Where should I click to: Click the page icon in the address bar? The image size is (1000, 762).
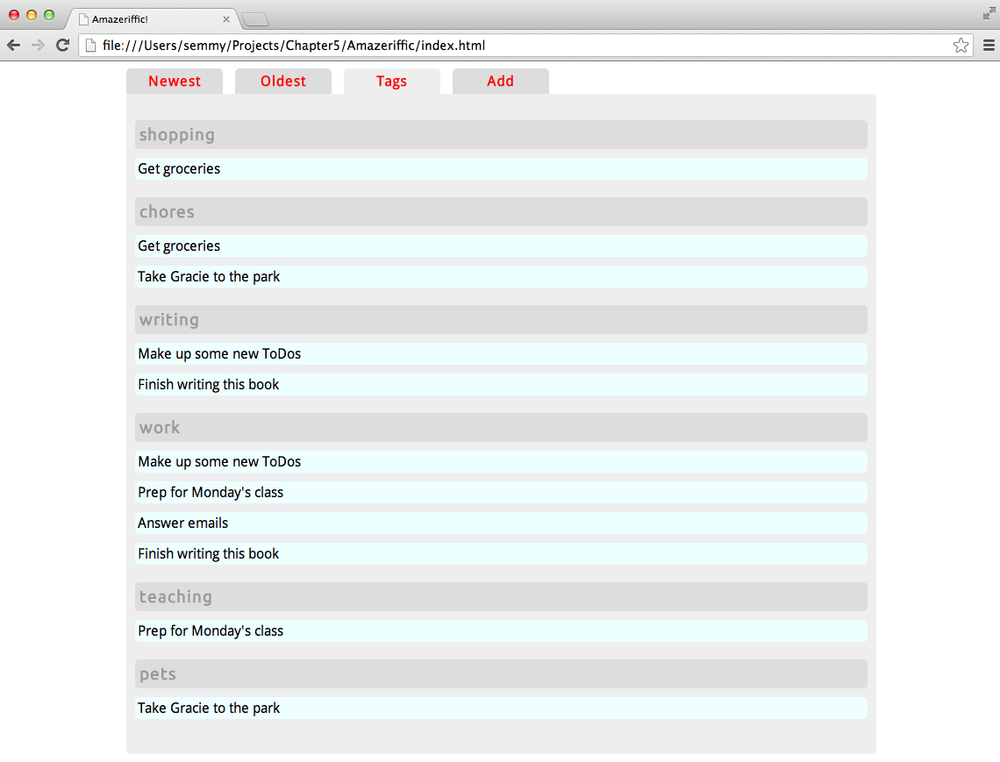pyautogui.click(x=89, y=45)
